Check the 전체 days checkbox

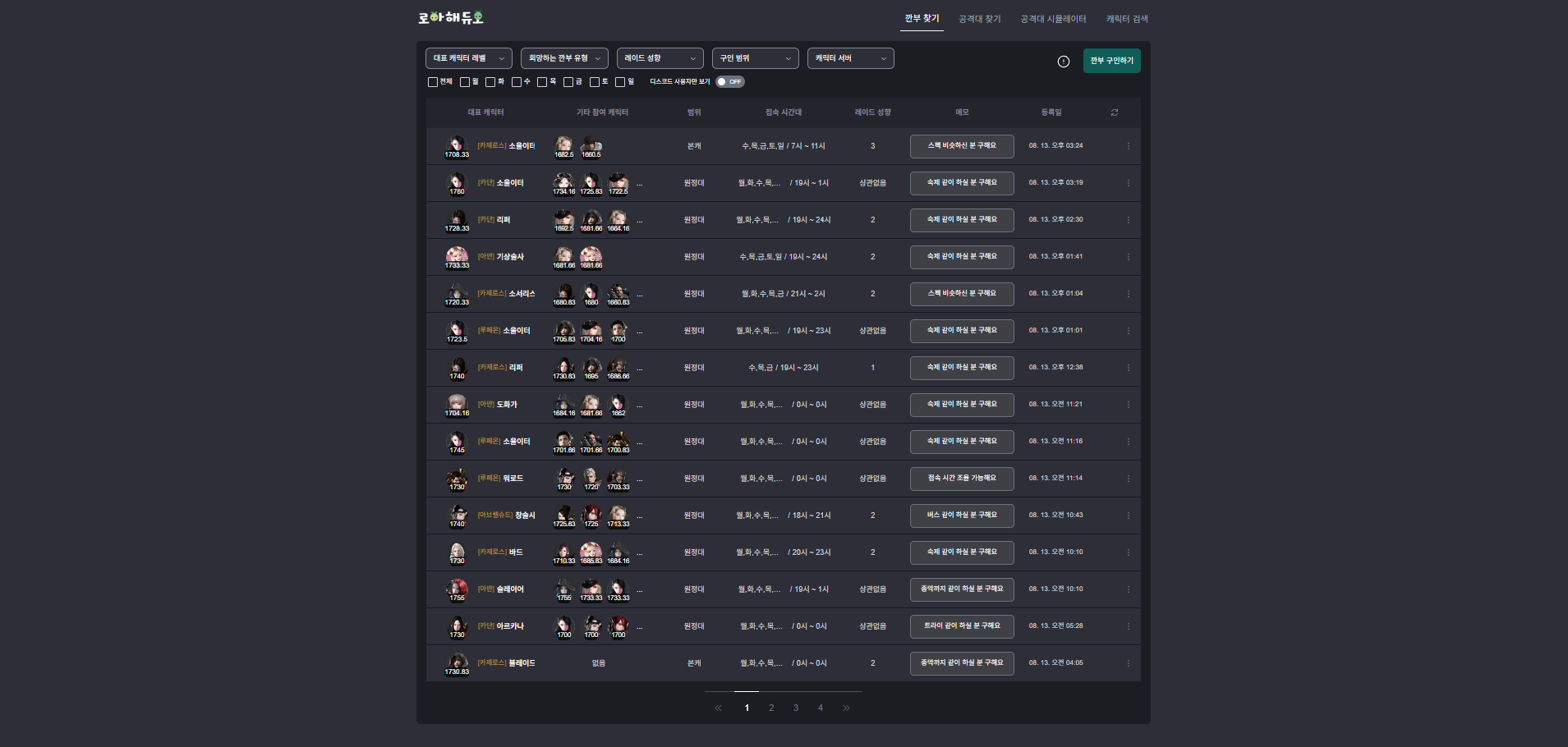coord(433,82)
